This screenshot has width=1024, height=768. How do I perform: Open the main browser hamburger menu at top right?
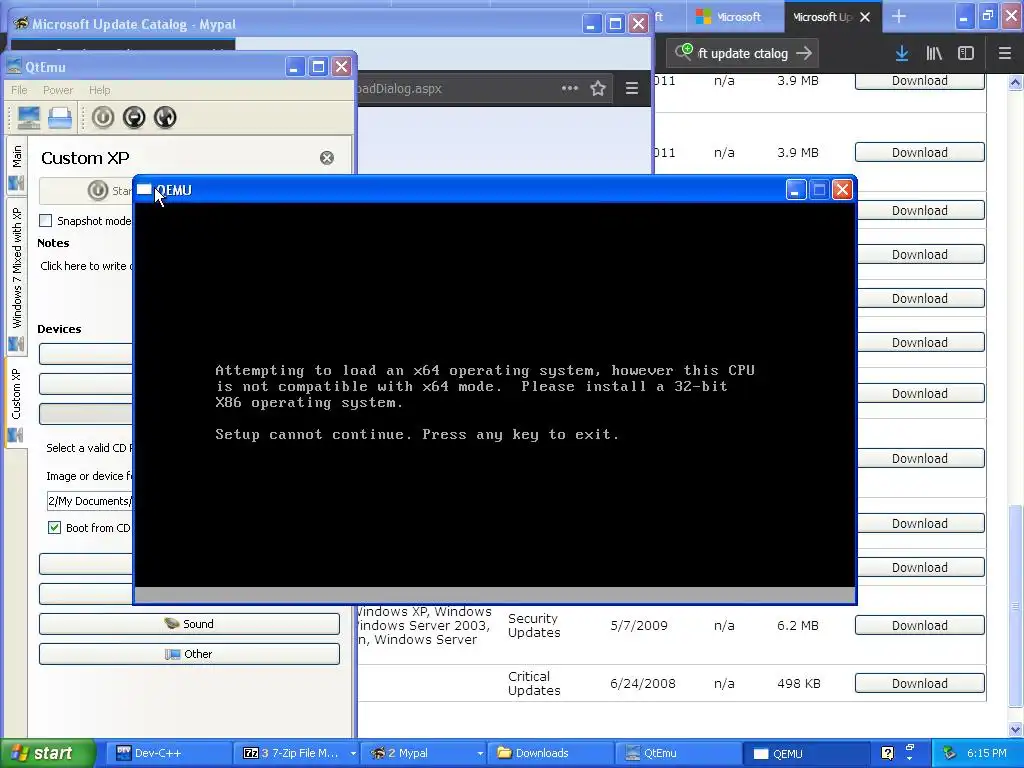coord(1005,54)
